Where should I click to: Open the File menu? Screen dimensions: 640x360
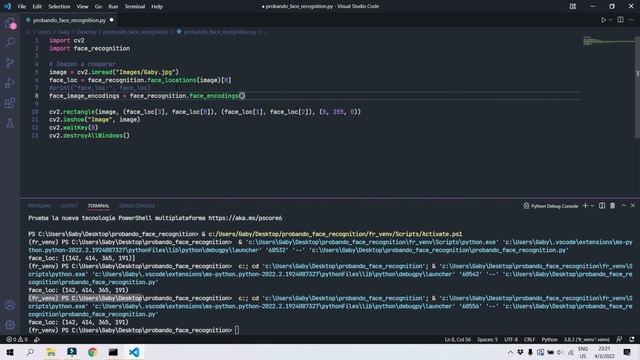[22, 7]
